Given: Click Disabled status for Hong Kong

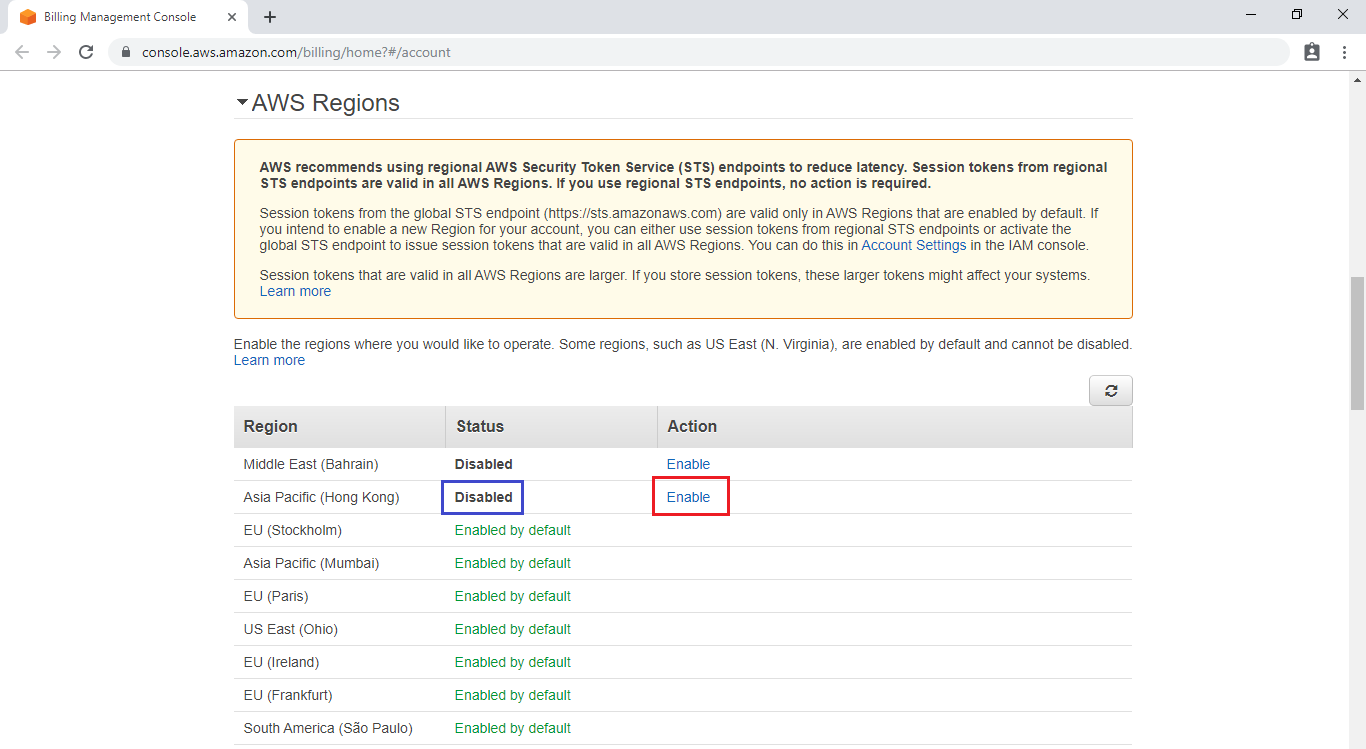Looking at the screenshot, I should click(x=483, y=497).
